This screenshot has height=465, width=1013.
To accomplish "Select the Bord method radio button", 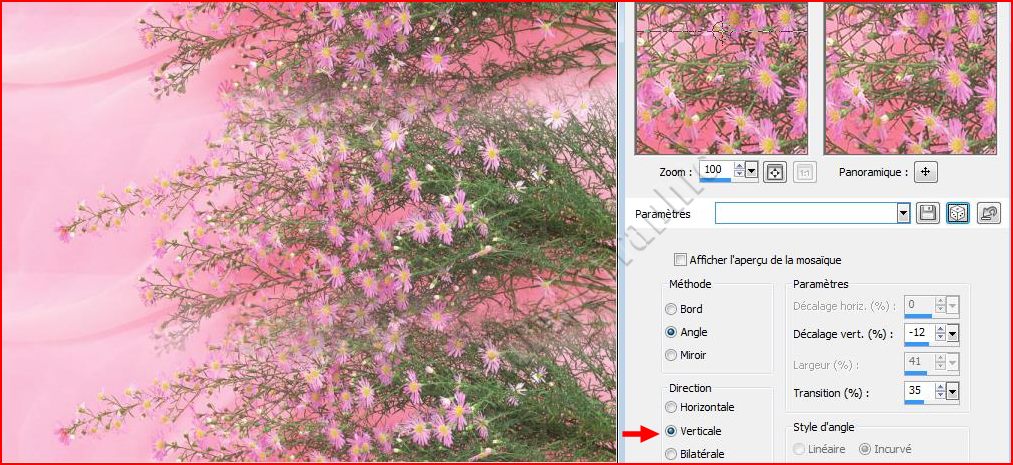I will [x=671, y=309].
